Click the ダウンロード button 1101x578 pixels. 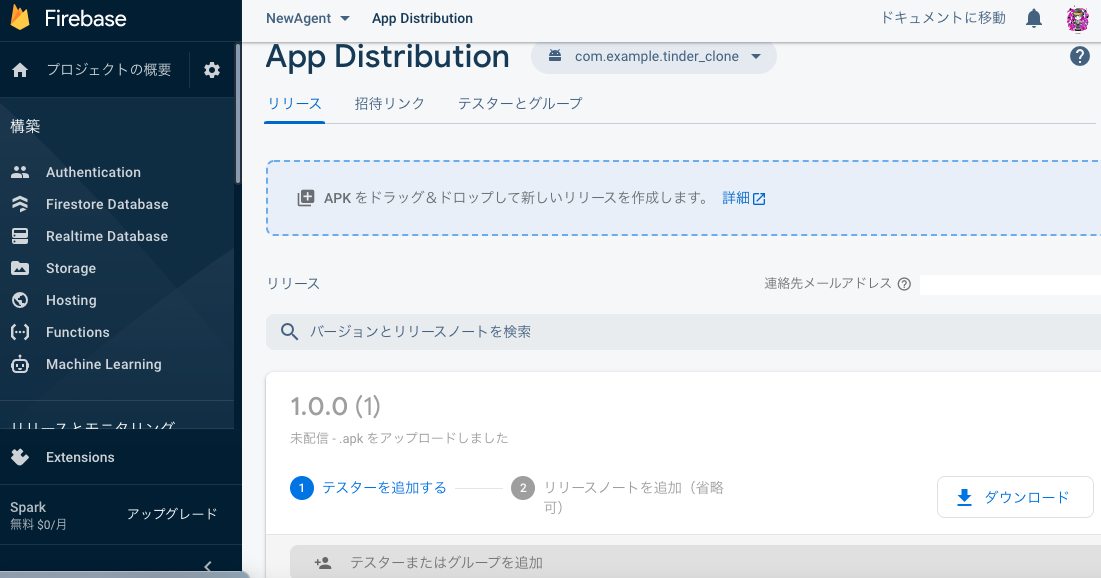pyautogui.click(x=1015, y=497)
